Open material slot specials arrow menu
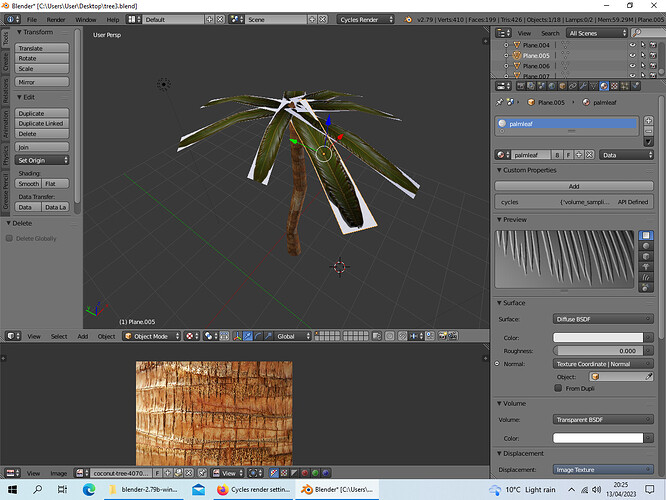 648,141
